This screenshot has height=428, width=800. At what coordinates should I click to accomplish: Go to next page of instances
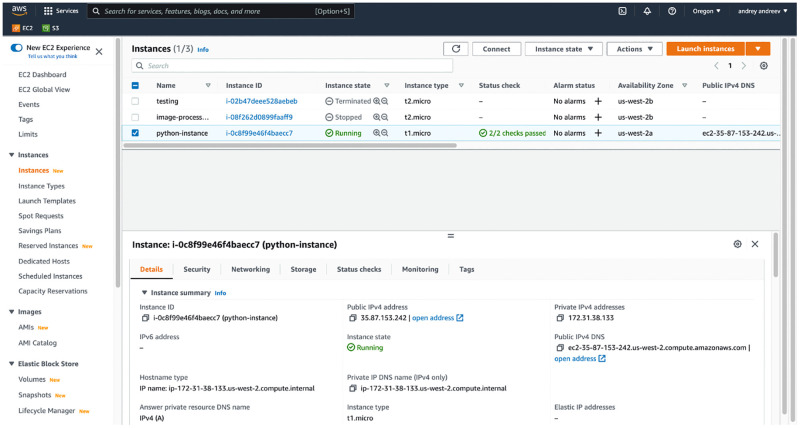click(743, 66)
